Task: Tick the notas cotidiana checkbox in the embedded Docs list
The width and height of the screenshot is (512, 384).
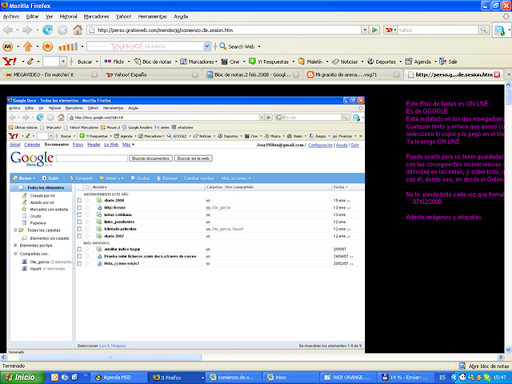Action: (79, 215)
